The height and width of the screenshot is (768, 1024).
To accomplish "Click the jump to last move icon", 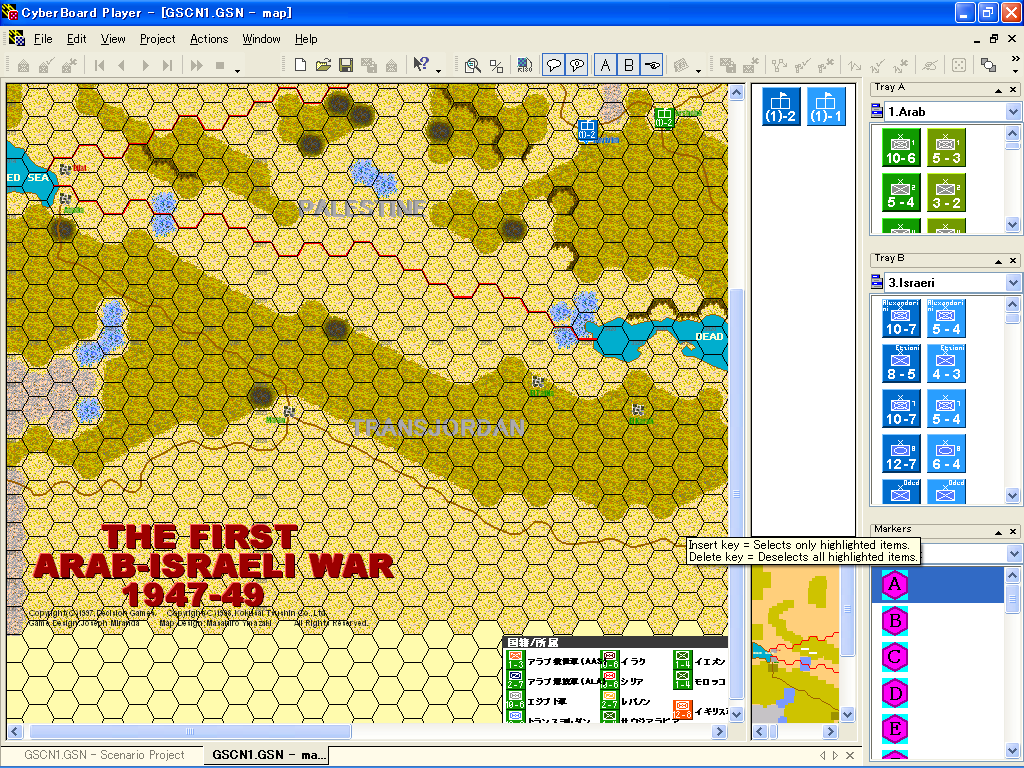I will pyautogui.click(x=167, y=65).
